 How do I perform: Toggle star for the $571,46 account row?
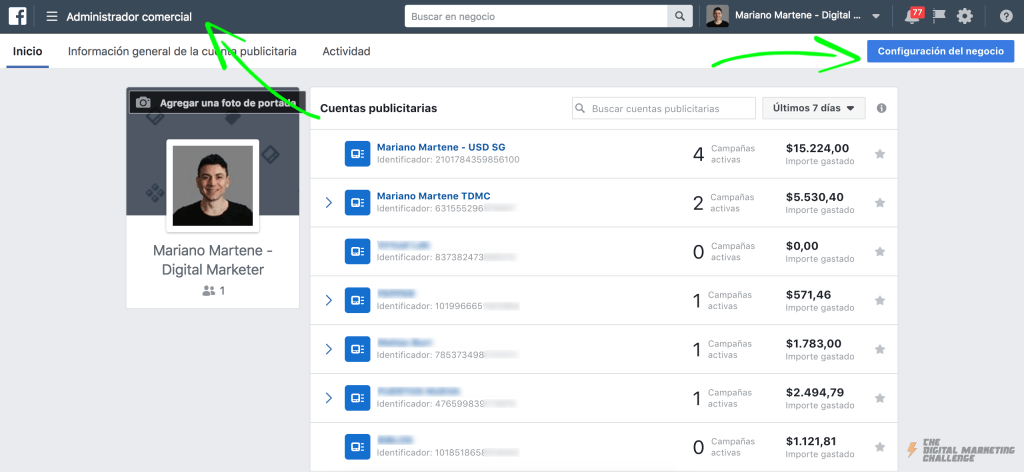click(880, 300)
